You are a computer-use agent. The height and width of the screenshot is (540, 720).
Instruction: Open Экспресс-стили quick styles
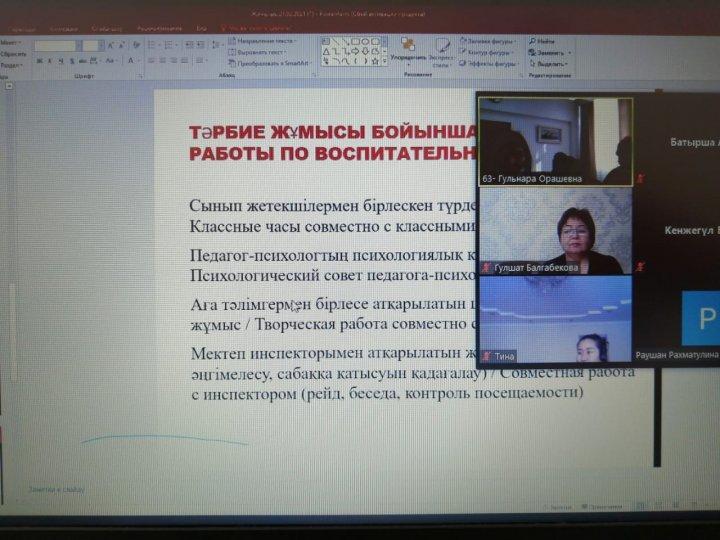441,52
